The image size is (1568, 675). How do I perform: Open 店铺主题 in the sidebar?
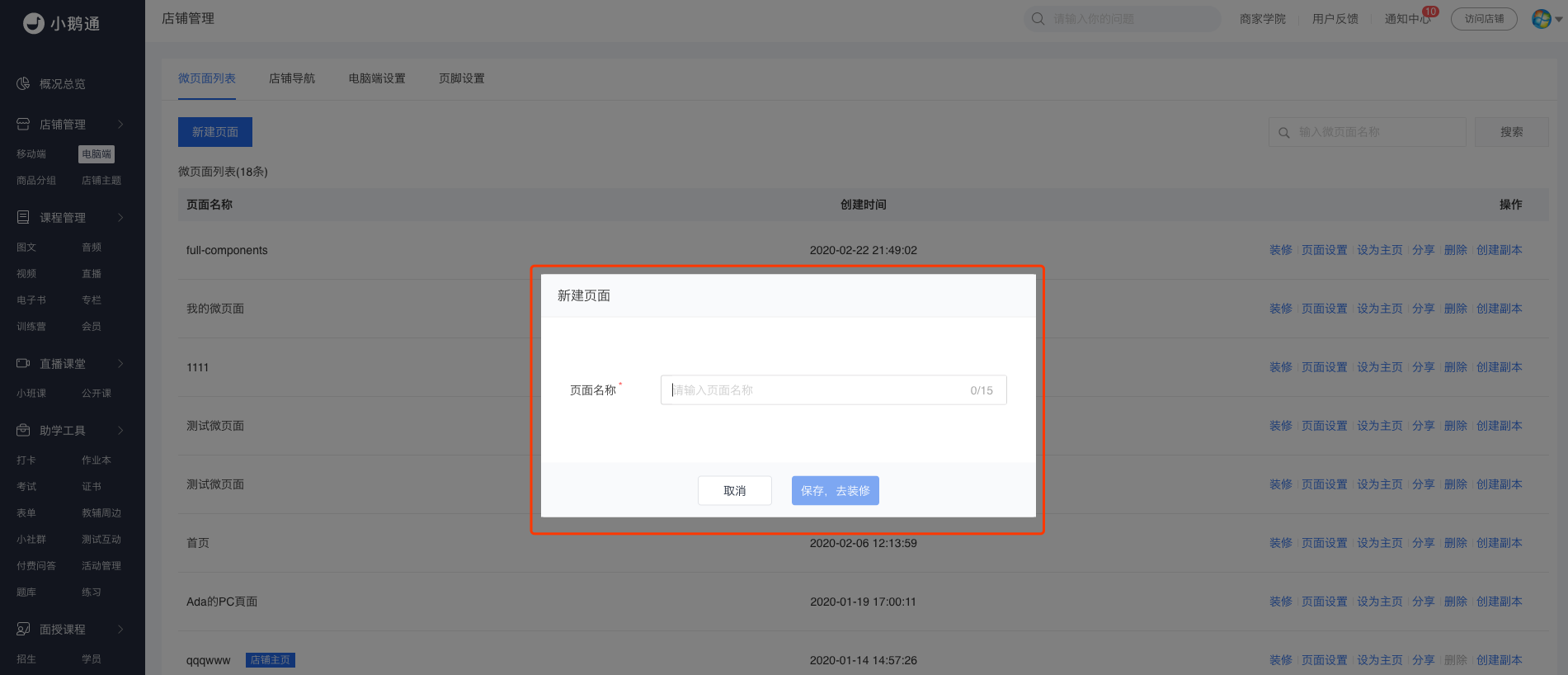click(101, 181)
